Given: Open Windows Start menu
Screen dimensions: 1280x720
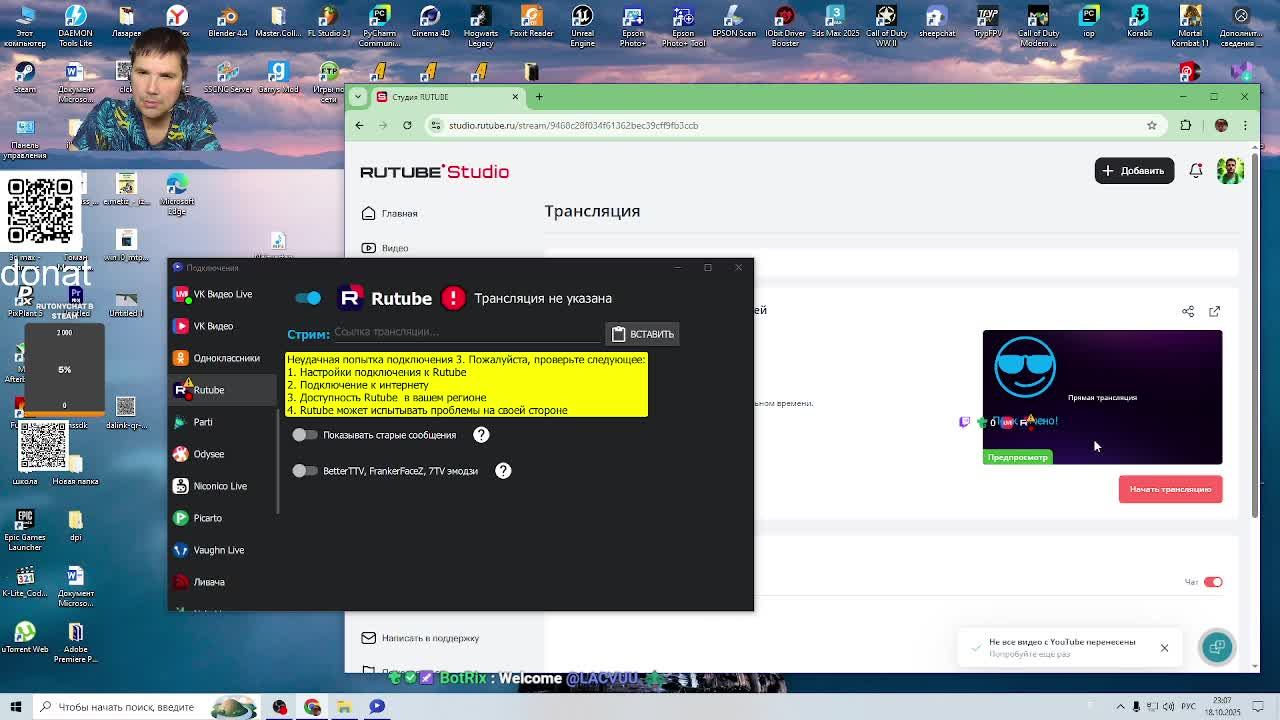Looking at the screenshot, I should [x=16, y=707].
